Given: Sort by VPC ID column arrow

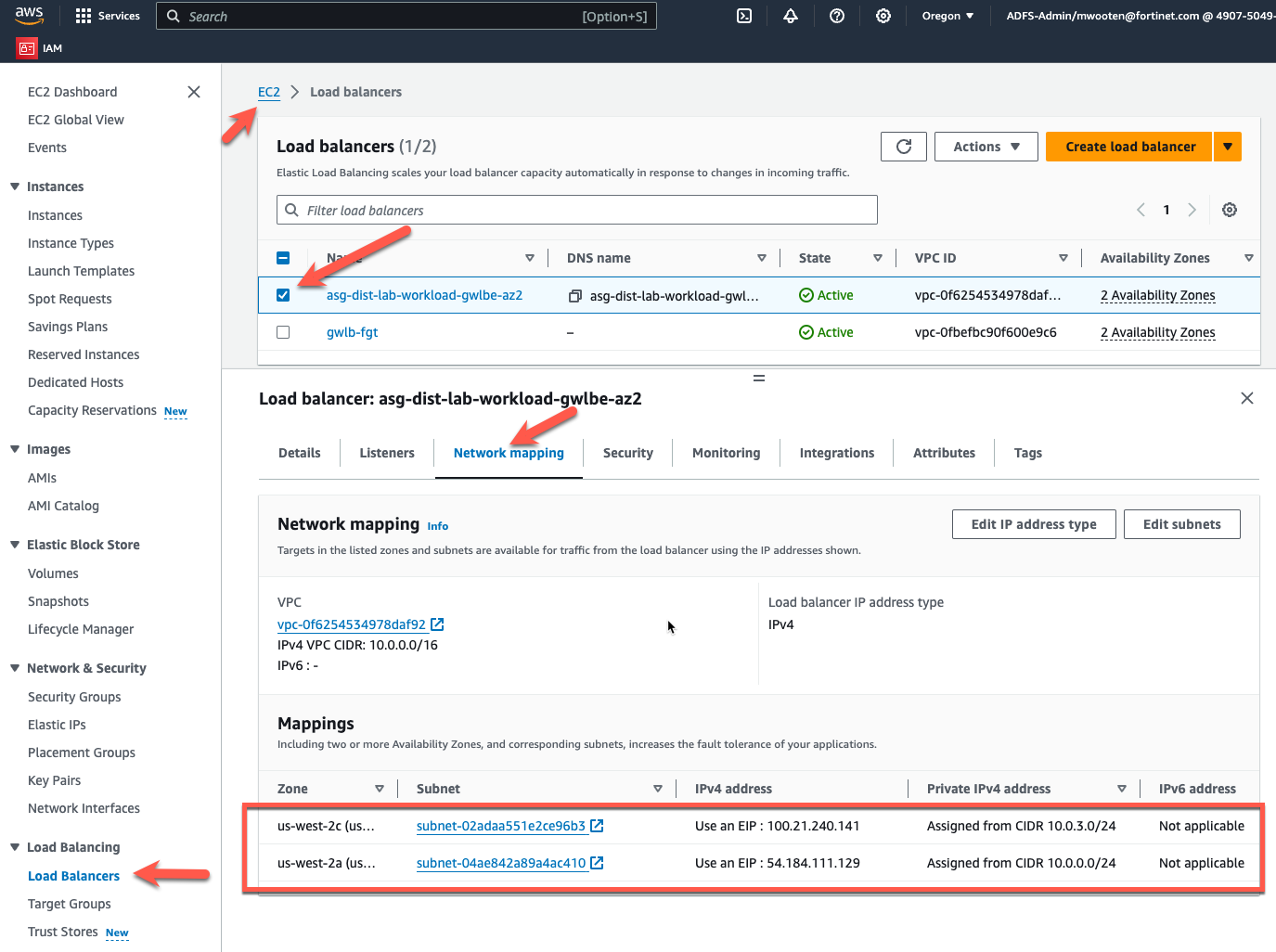Looking at the screenshot, I should tap(1063, 258).
